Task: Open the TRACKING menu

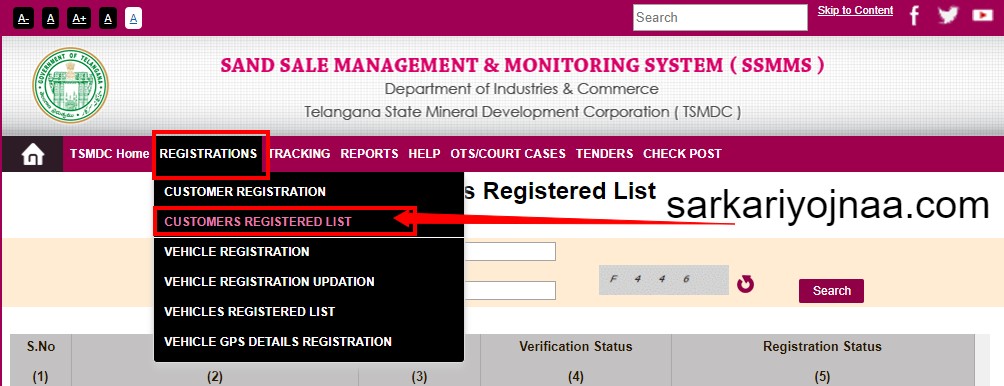Action: click(x=300, y=154)
